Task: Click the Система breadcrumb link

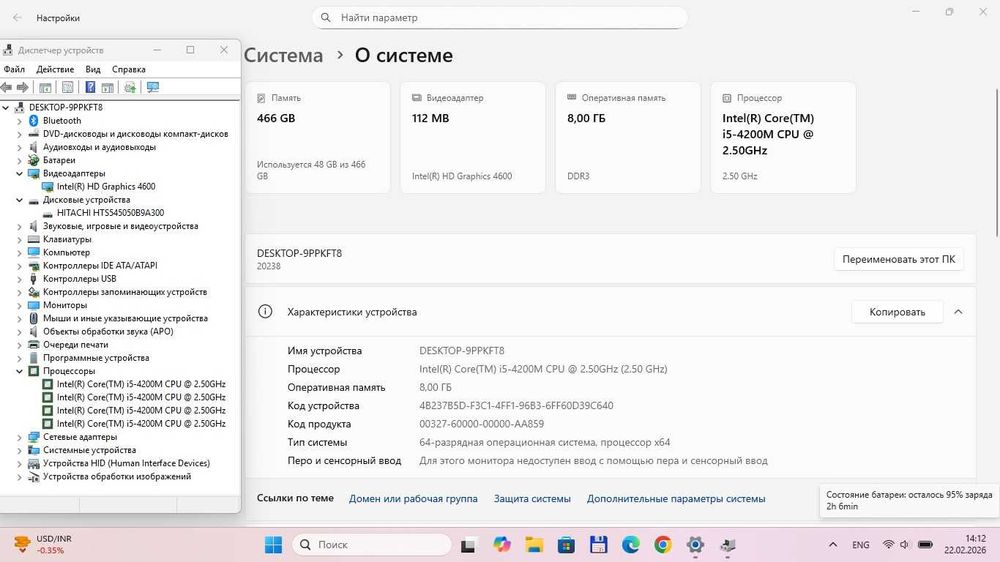Action: point(283,55)
